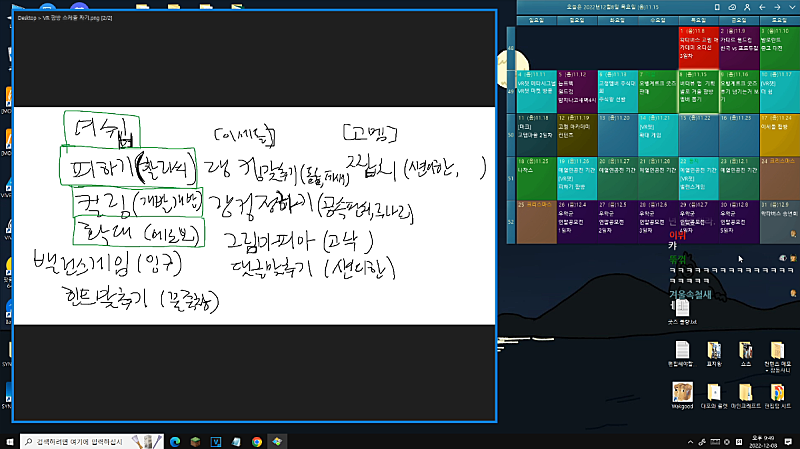Select the txt file icon above the desktop icon grid
800x449 pixels.
(682, 312)
